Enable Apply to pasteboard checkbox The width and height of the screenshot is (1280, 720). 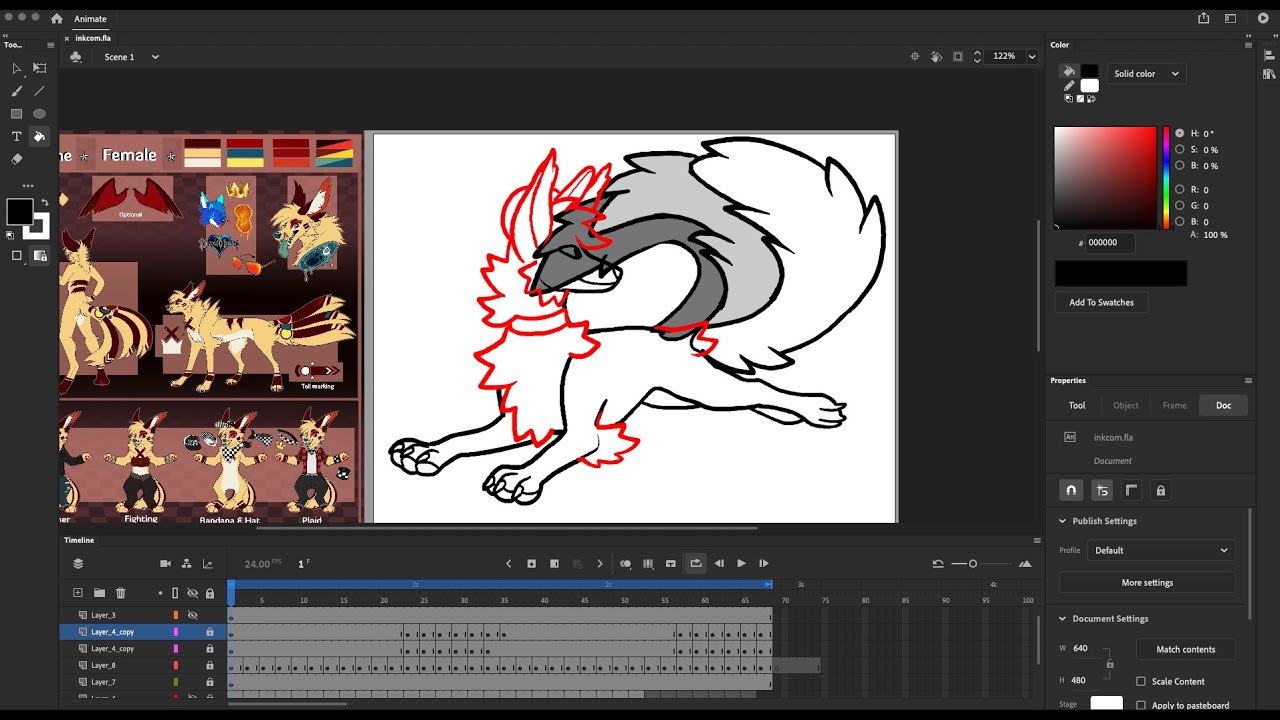[x=1141, y=705]
